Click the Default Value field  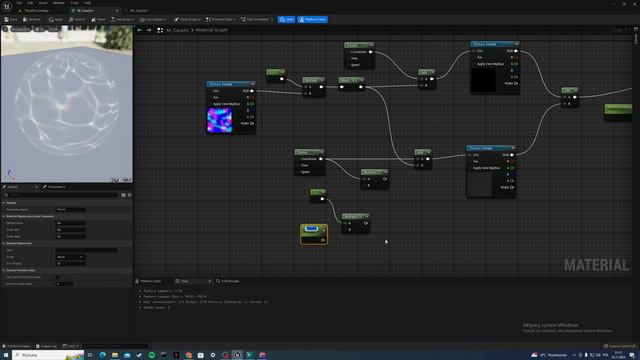(71, 223)
